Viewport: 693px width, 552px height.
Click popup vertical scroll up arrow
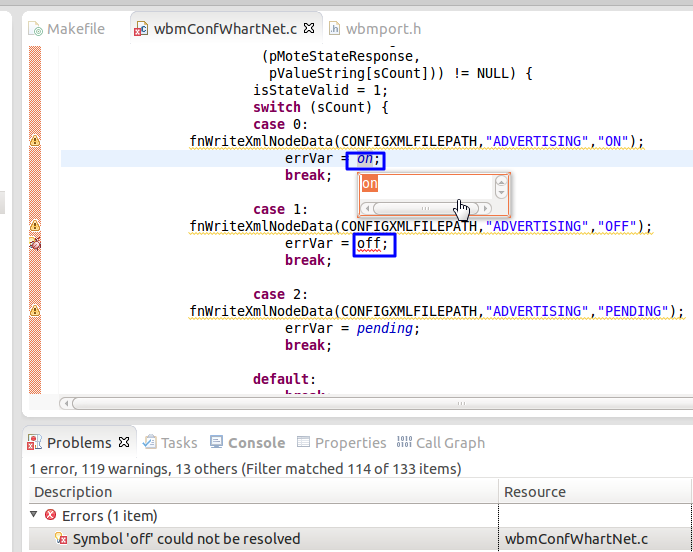(501, 181)
